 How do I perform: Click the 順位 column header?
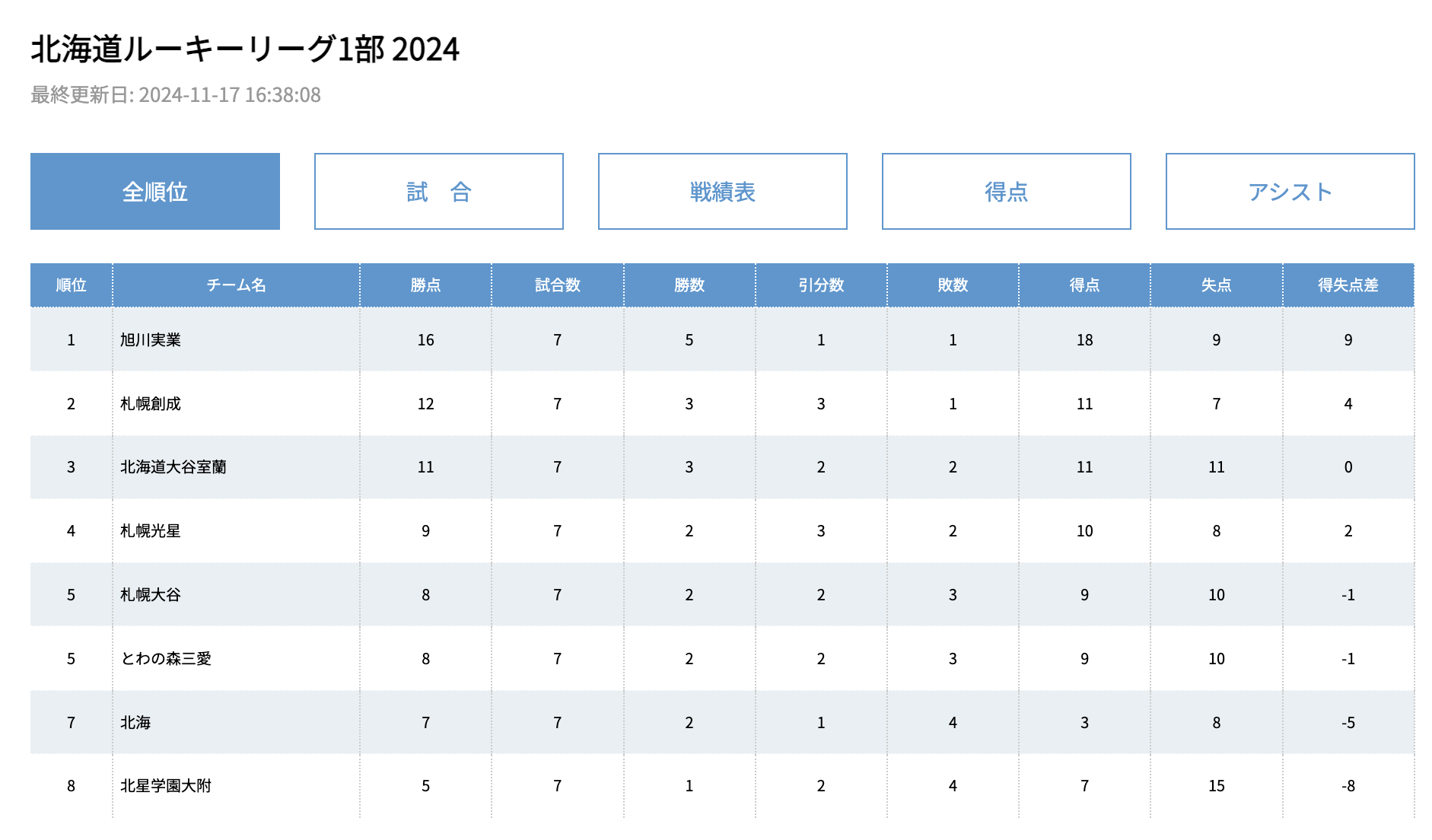tap(72, 285)
